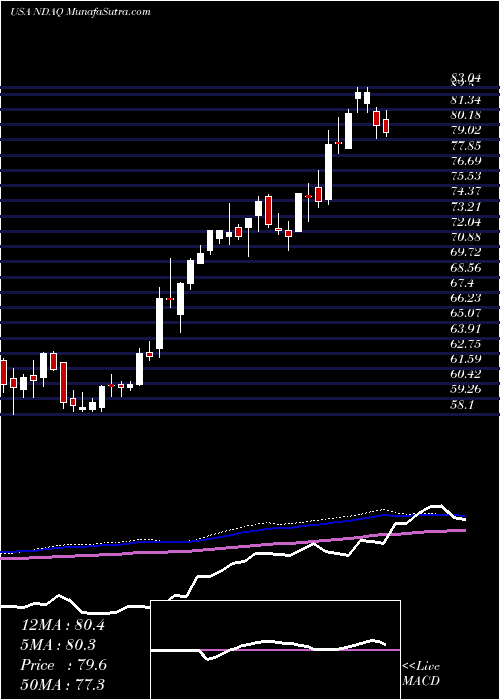
Task: Click the 81.34 price axis label
Action: pyautogui.click(x=465, y=100)
